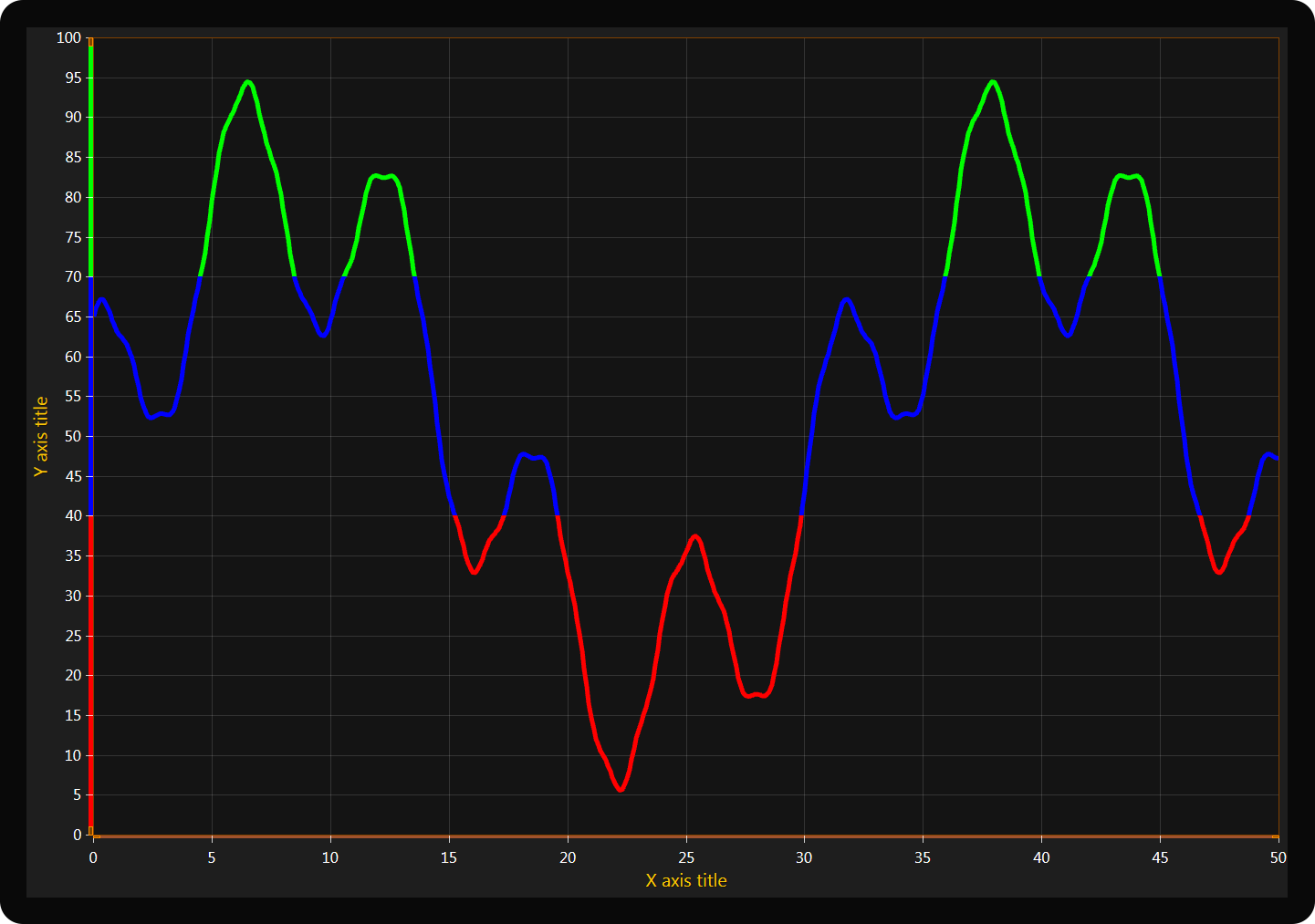
Task: Click the "Y axis title" label
Action: coord(41,436)
